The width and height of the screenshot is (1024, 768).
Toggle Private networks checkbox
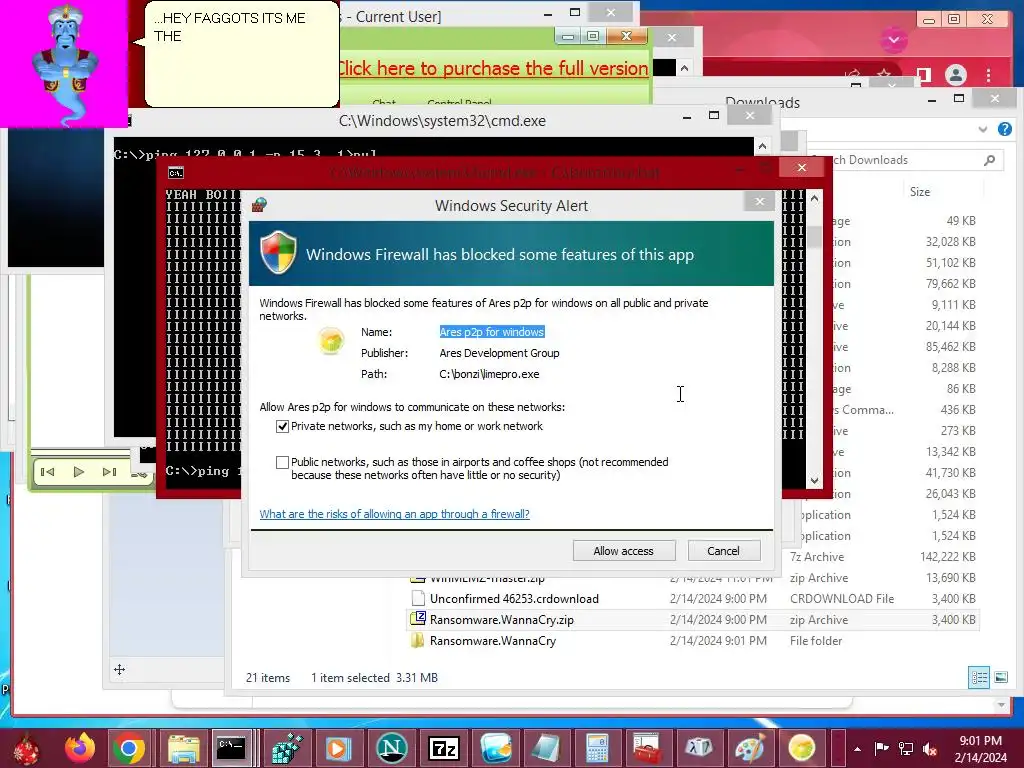pyautogui.click(x=282, y=426)
